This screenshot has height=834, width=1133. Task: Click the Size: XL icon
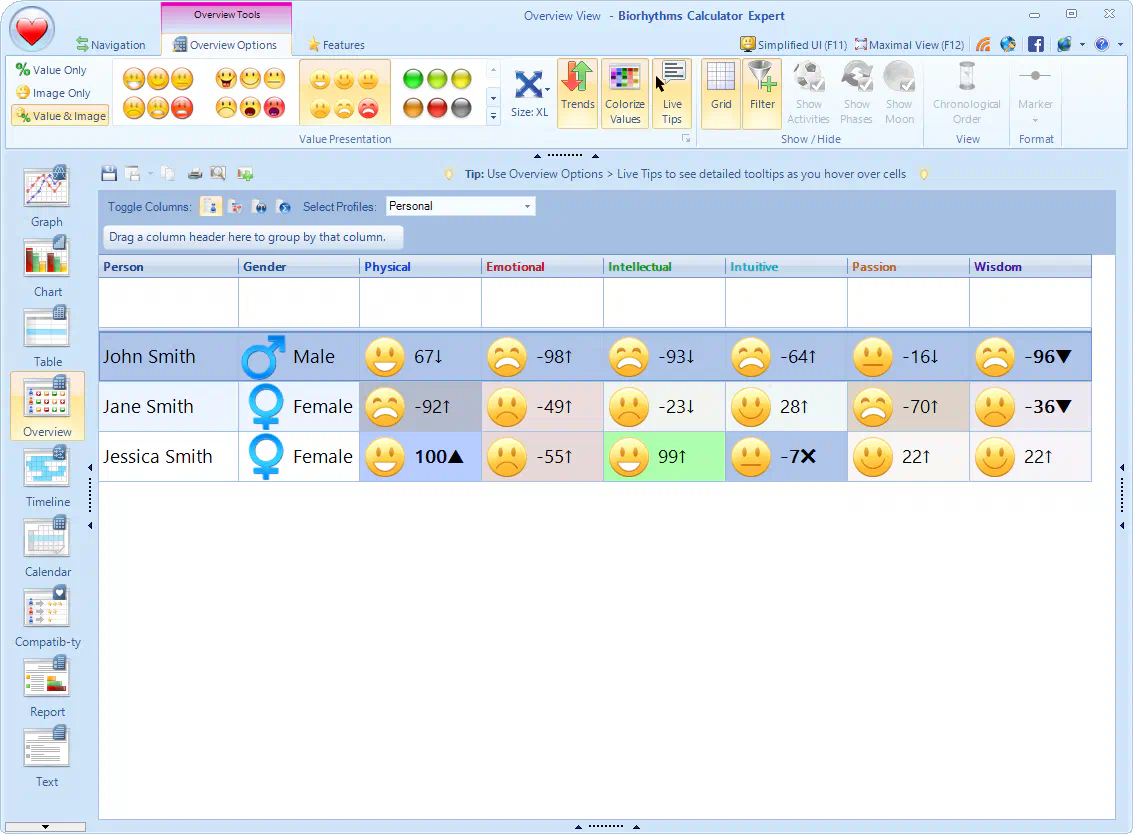pos(530,93)
